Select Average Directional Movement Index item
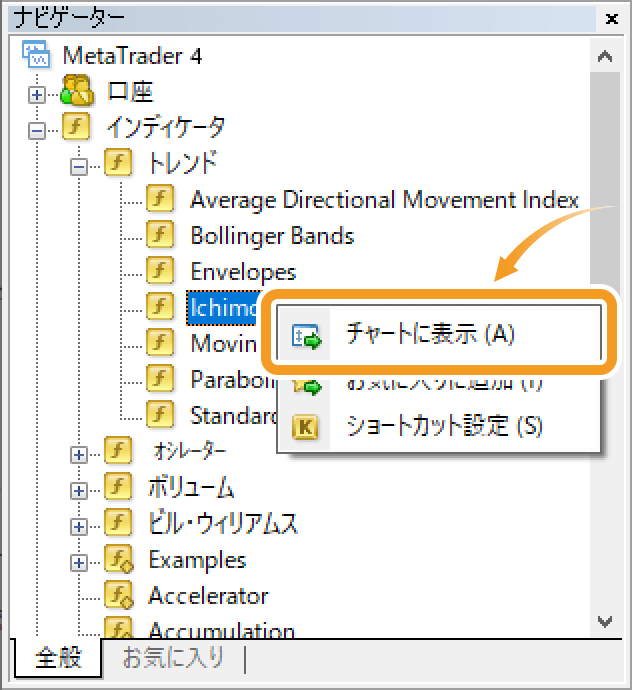This screenshot has width=632, height=690. click(x=384, y=200)
